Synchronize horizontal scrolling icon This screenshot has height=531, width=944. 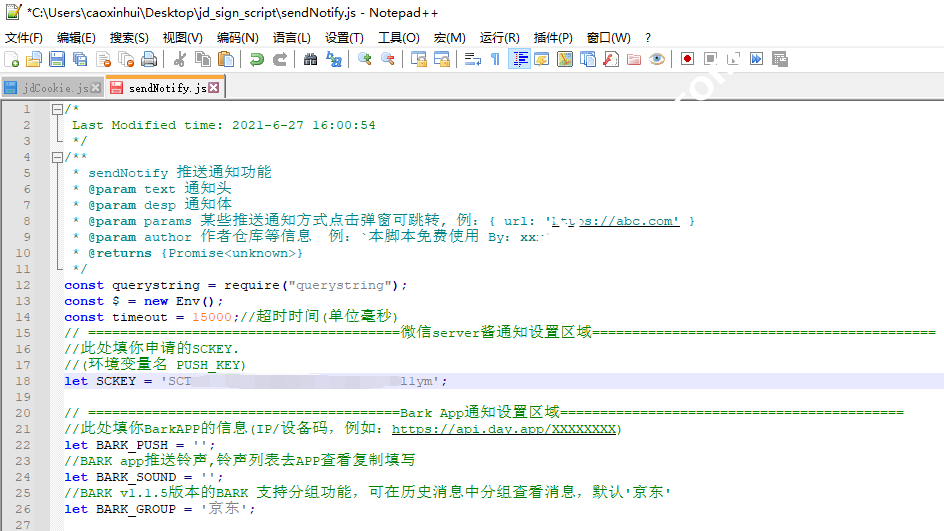point(442,59)
